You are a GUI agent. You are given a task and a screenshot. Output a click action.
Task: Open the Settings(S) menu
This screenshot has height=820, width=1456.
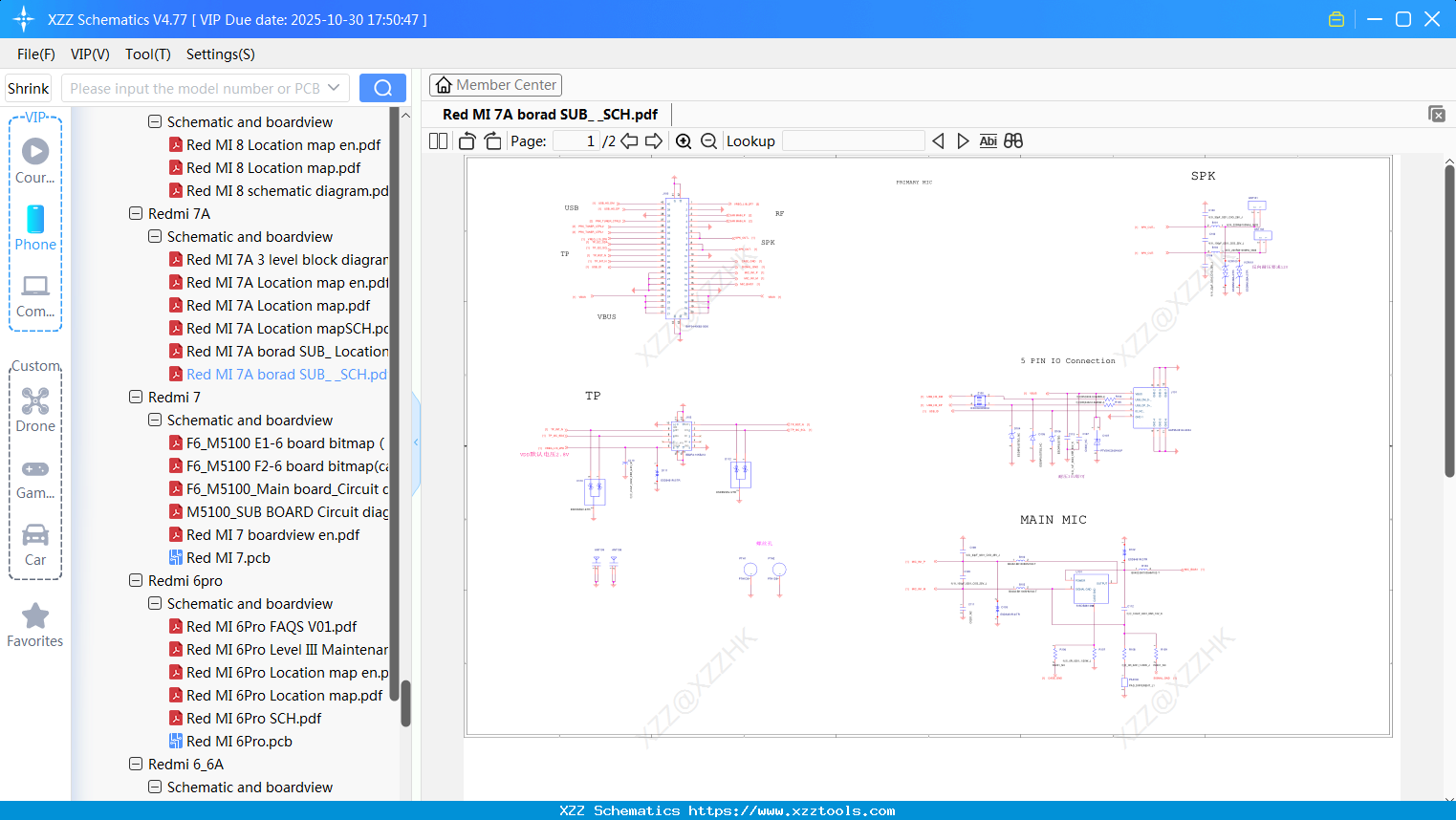[220, 54]
